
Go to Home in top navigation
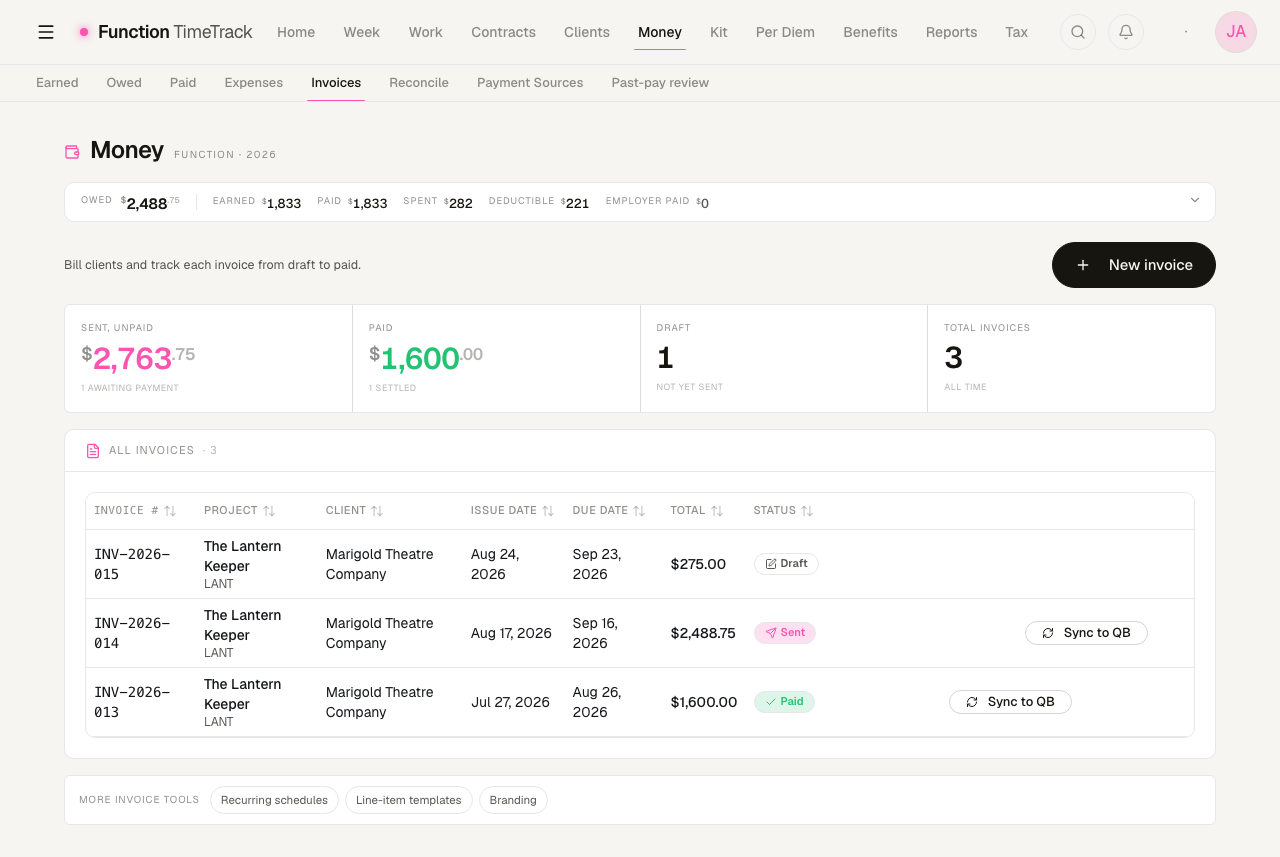point(296,32)
